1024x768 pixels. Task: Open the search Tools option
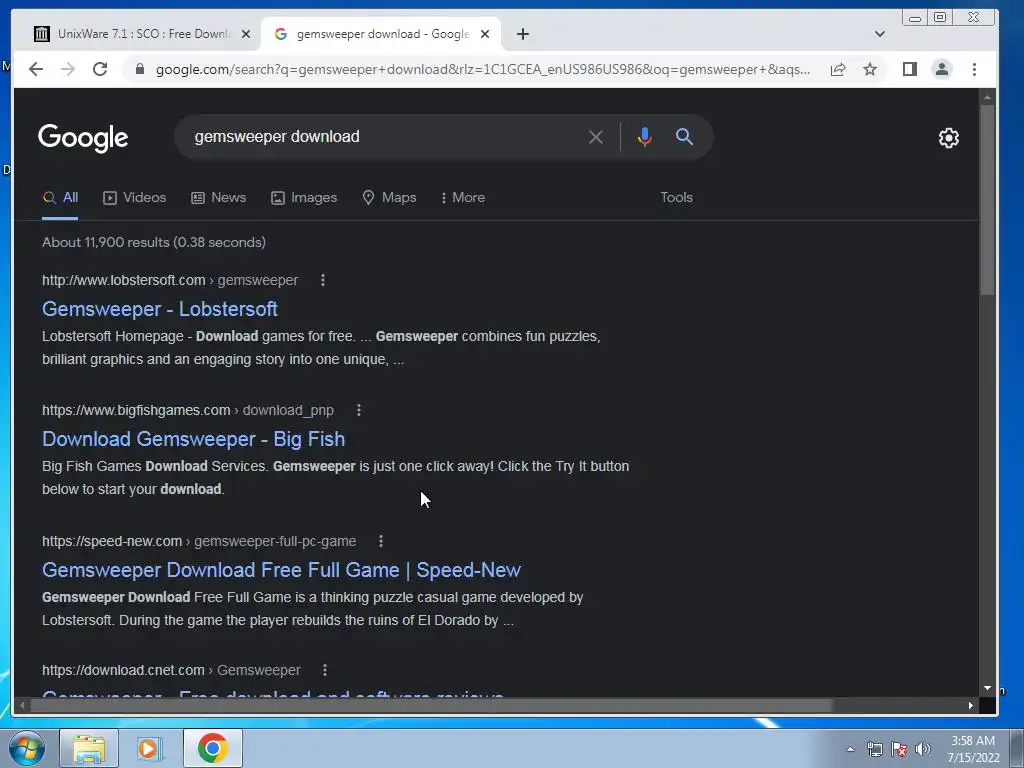(676, 197)
